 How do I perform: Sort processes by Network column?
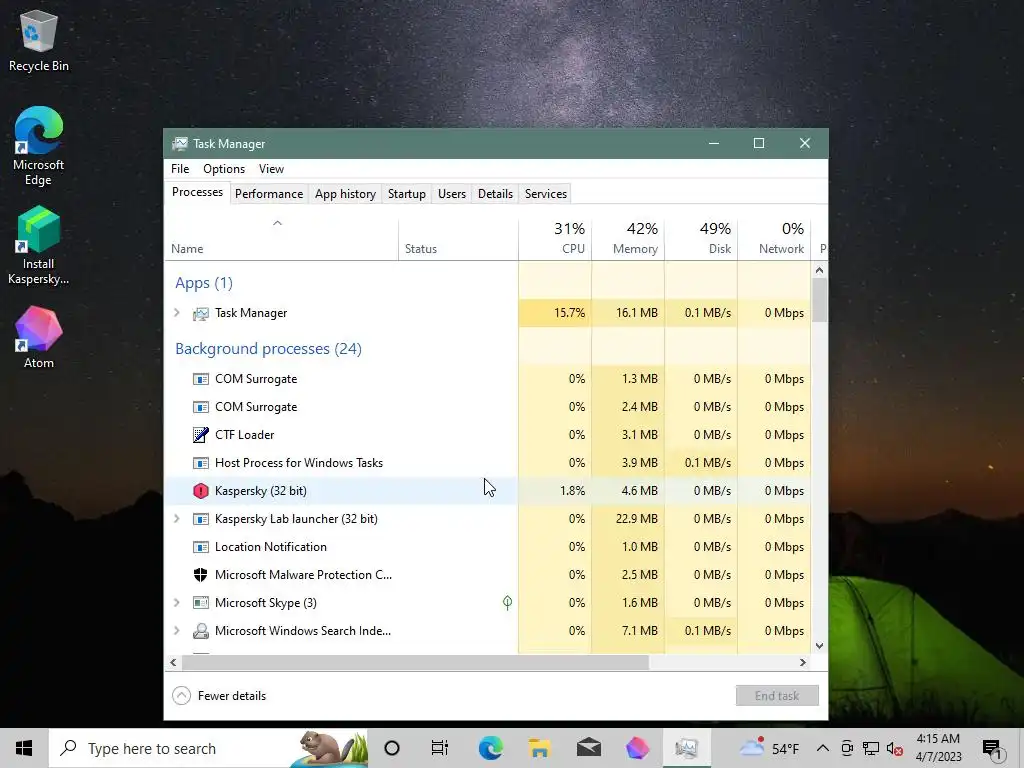tap(775, 240)
